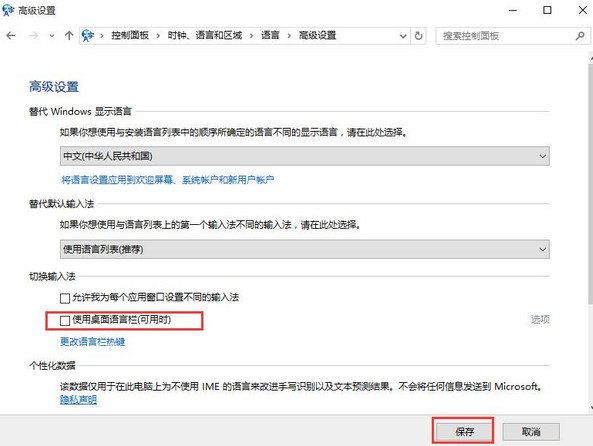Open the address bar history dropdown
The image size is (593, 446).
[x=403, y=36]
